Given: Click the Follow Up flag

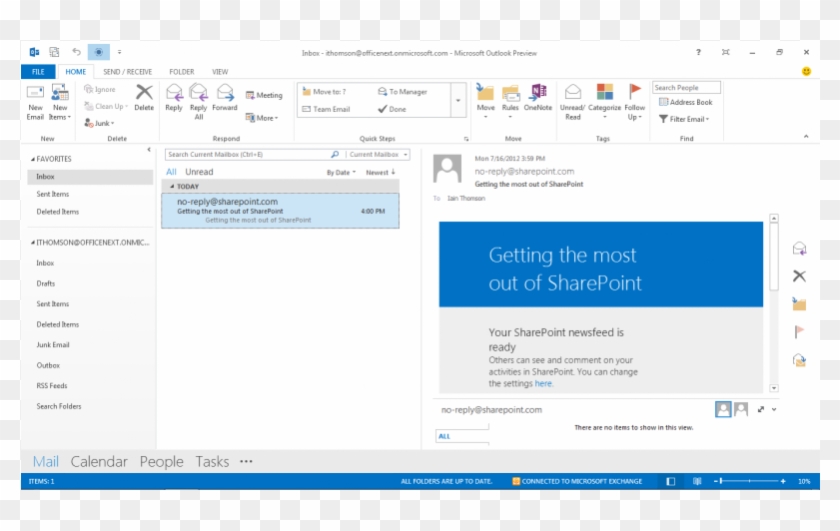Looking at the screenshot, I should pos(635,102).
